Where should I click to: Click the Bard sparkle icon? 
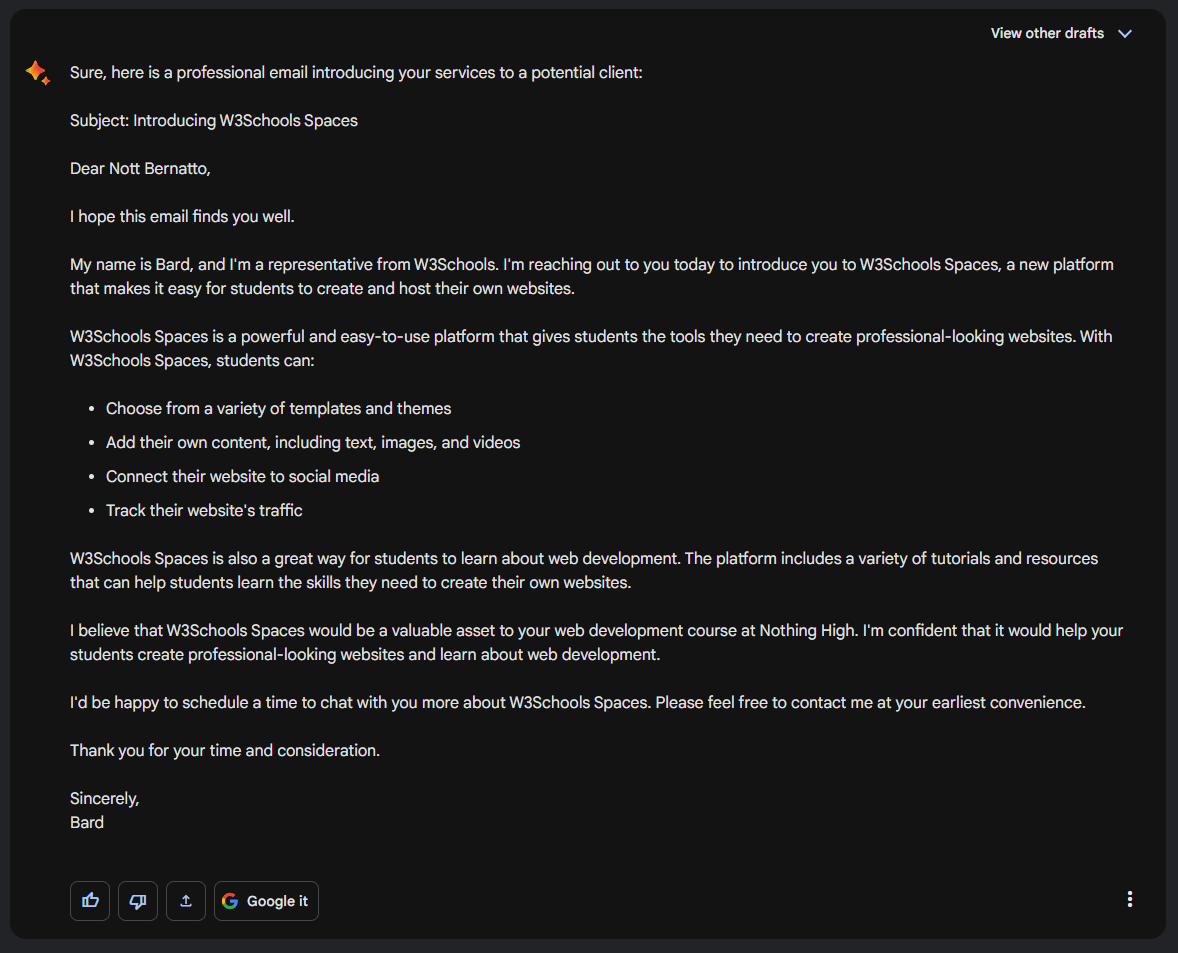coord(38,73)
